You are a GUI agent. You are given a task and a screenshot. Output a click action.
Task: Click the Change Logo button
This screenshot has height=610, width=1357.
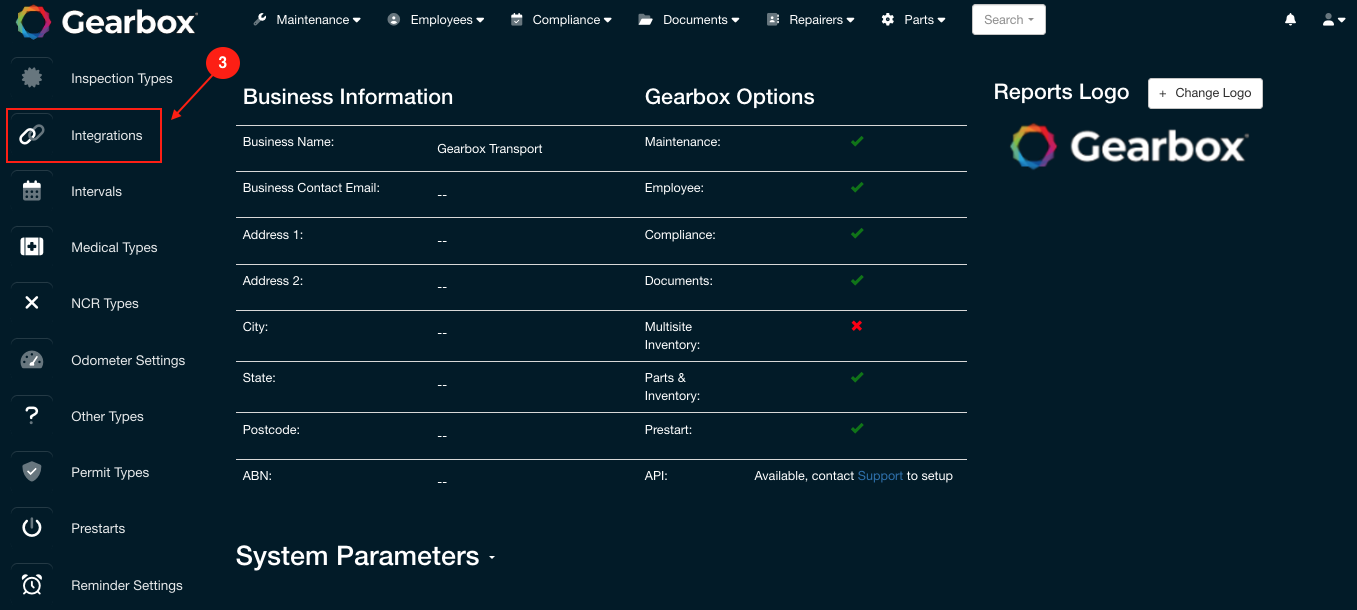click(x=1205, y=93)
